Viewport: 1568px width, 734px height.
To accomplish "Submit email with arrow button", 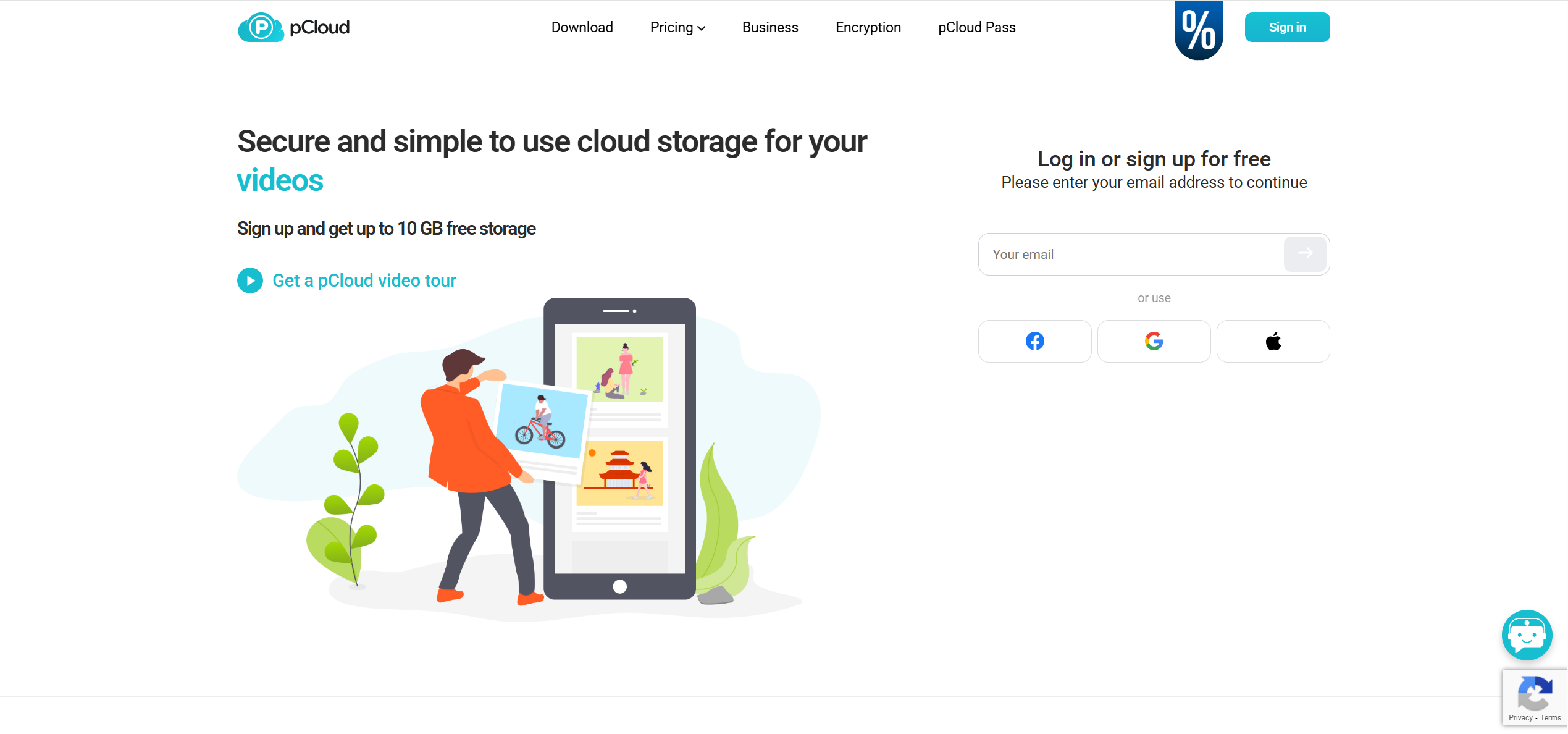I will (1305, 254).
